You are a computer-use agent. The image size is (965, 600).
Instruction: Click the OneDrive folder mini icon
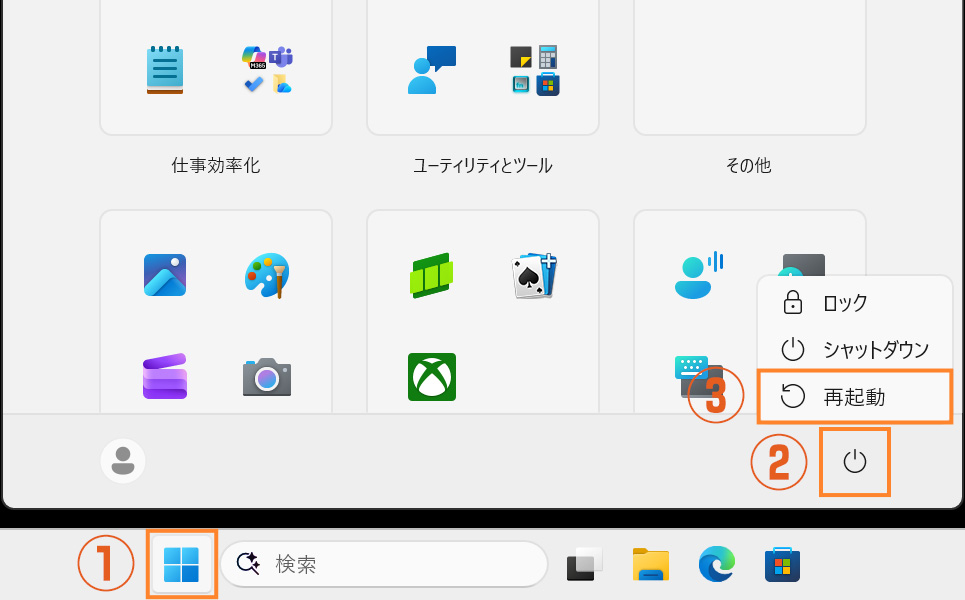pyautogui.click(x=282, y=84)
